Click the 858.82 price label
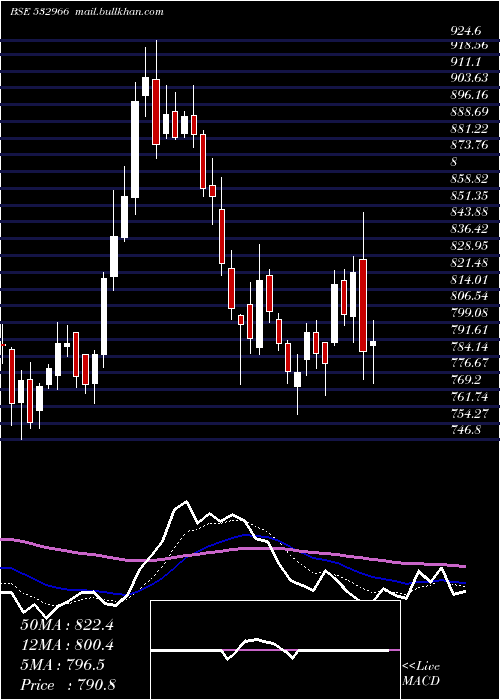This screenshot has height=700, width=500. [x=469, y=179]
